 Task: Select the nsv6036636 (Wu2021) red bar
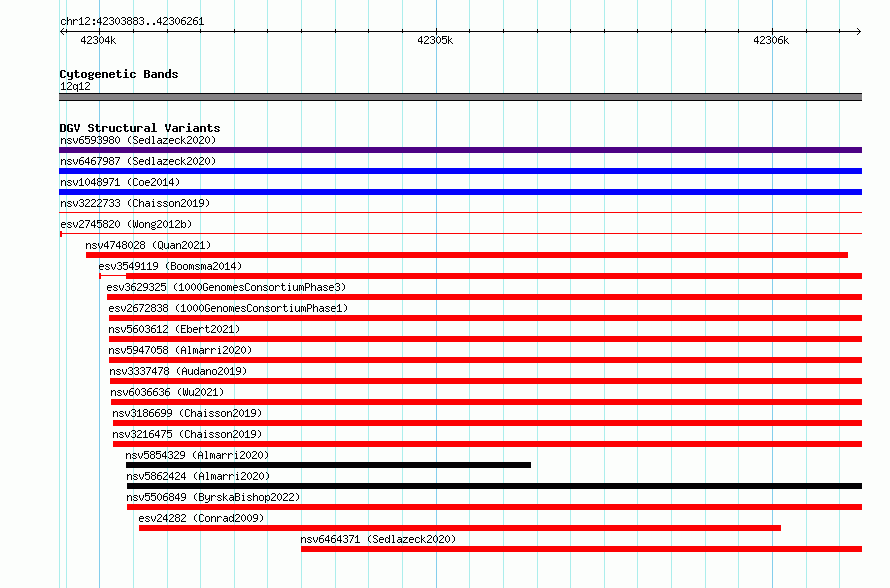[x=486, y=402]
